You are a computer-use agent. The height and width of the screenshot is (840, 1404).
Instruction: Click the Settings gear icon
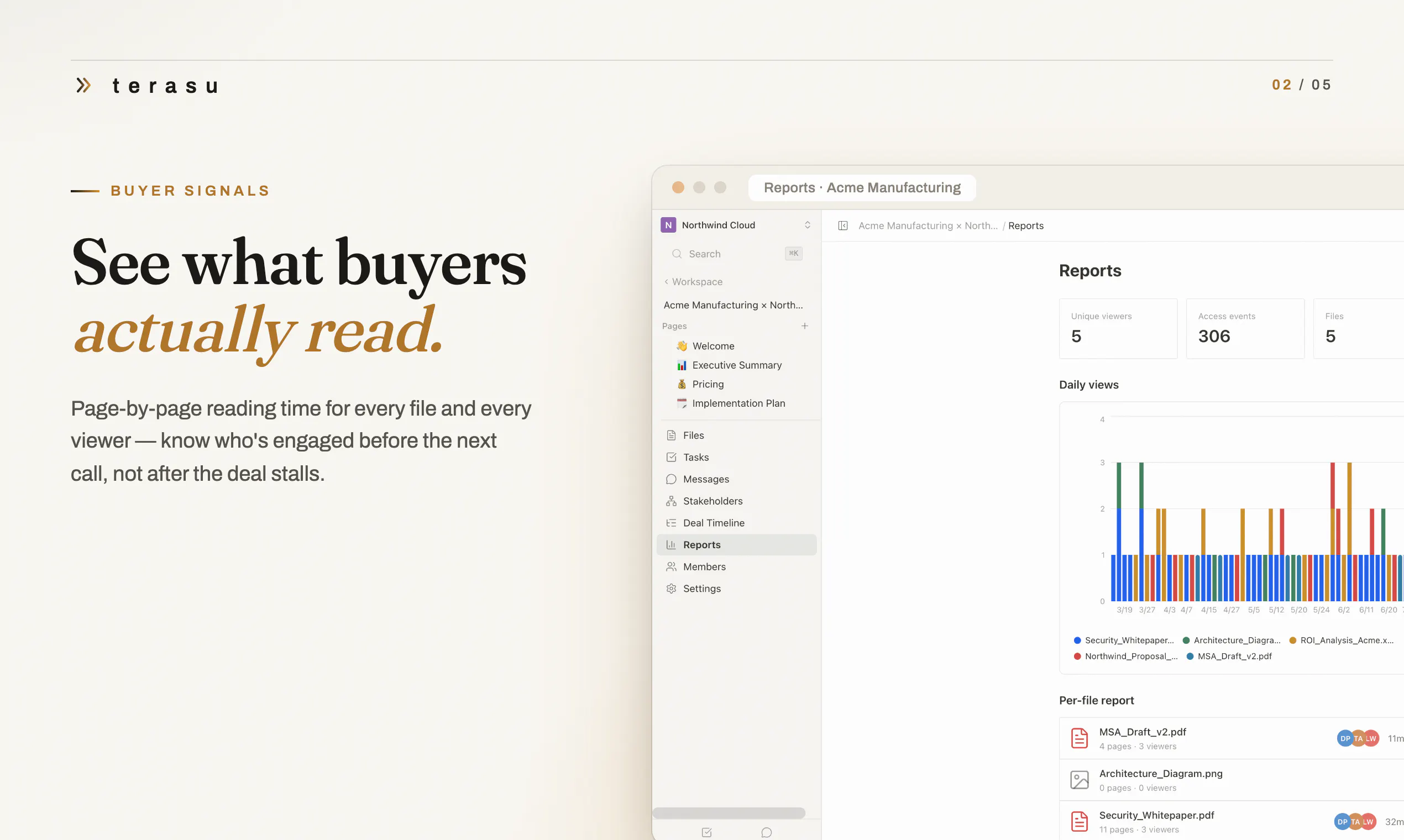[672, 589]
